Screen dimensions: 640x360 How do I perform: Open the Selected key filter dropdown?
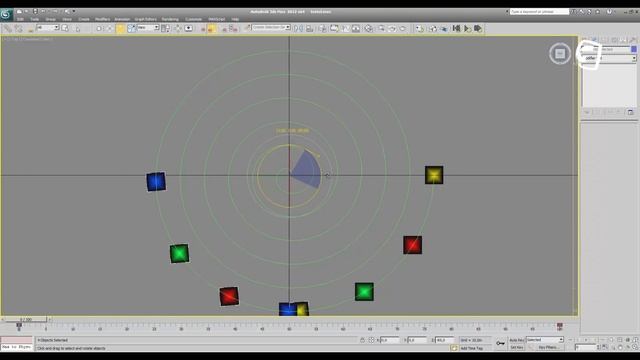544,340
